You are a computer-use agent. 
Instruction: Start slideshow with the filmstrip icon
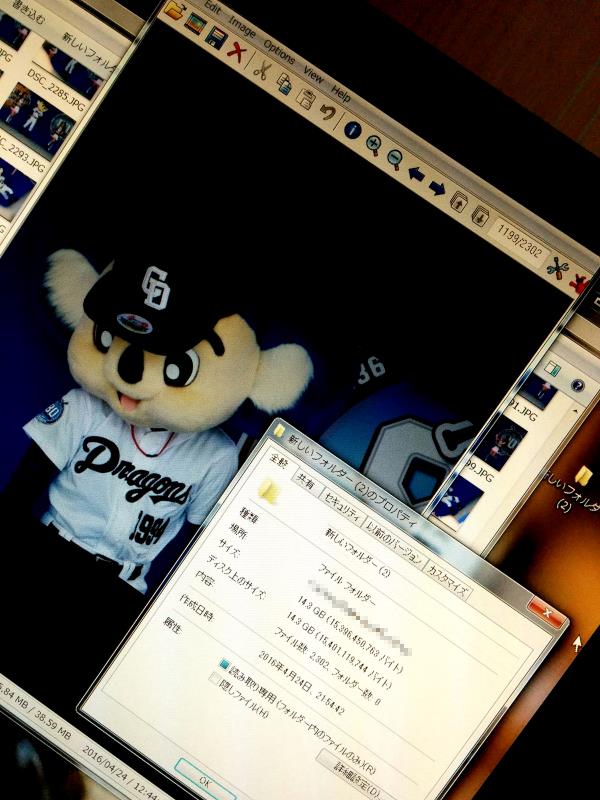[195, 23]
